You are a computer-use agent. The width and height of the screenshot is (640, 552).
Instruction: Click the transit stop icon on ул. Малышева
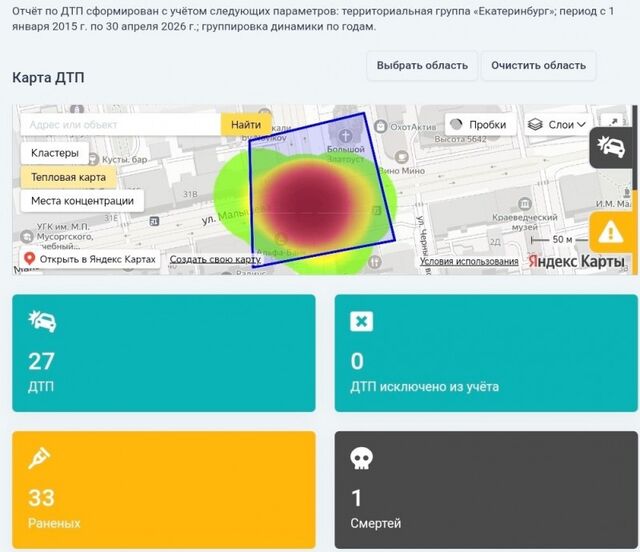point(154,221)
